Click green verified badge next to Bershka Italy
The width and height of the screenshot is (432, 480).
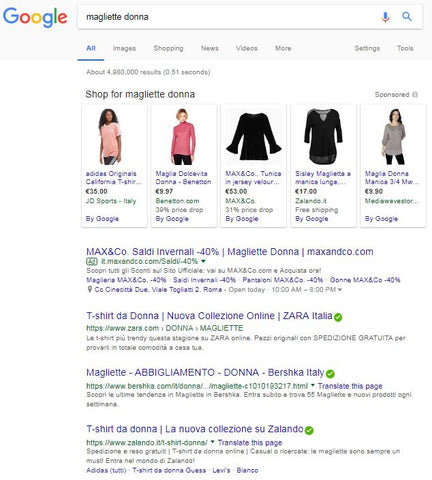[330, 374]
